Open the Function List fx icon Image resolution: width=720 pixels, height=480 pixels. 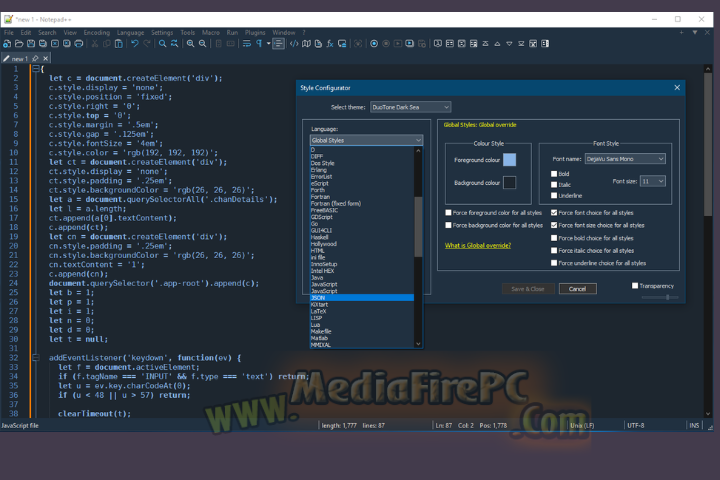tap(330, 44)
